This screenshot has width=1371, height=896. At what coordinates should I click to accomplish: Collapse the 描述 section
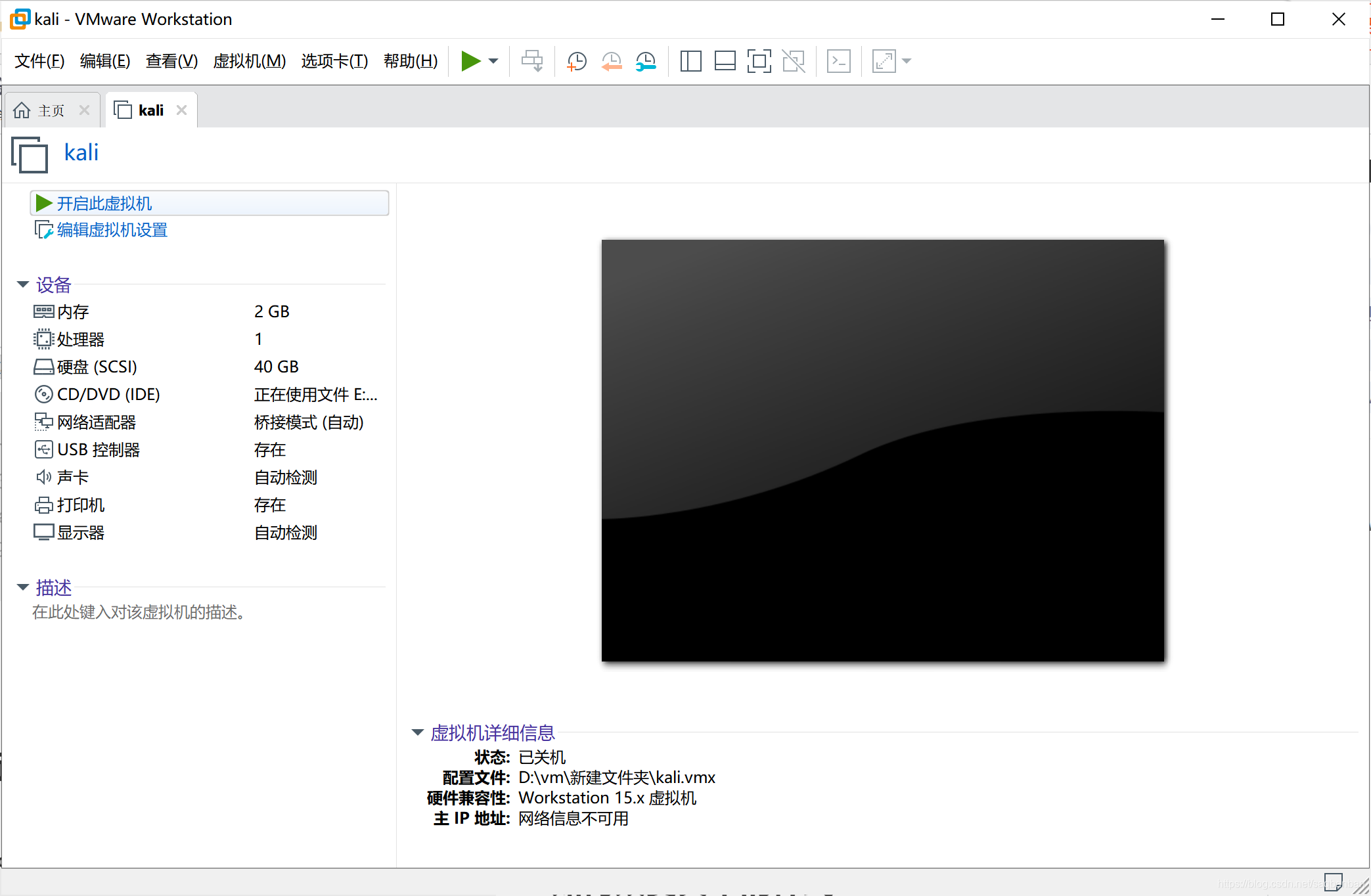[22, 587]
